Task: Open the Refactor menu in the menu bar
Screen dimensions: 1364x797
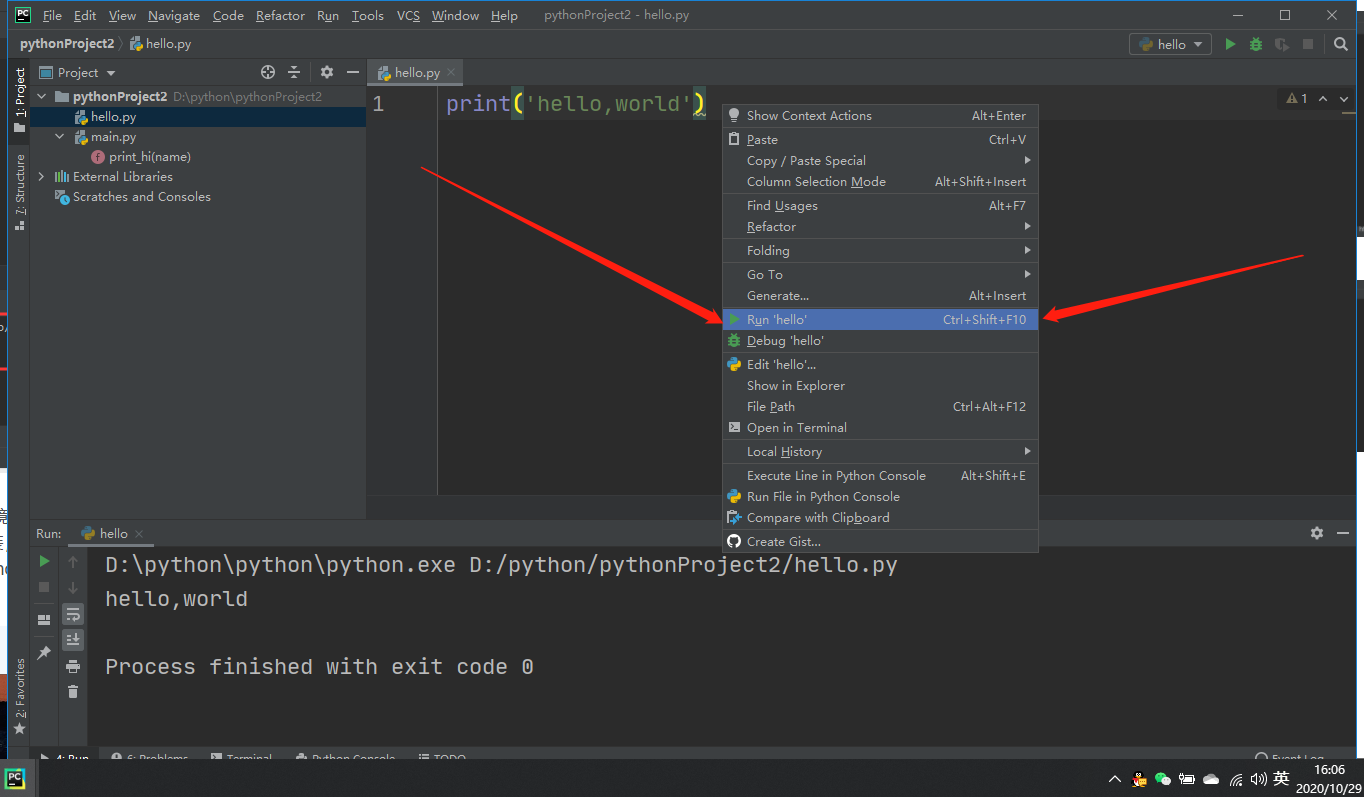Action: [x=280, y=16]
